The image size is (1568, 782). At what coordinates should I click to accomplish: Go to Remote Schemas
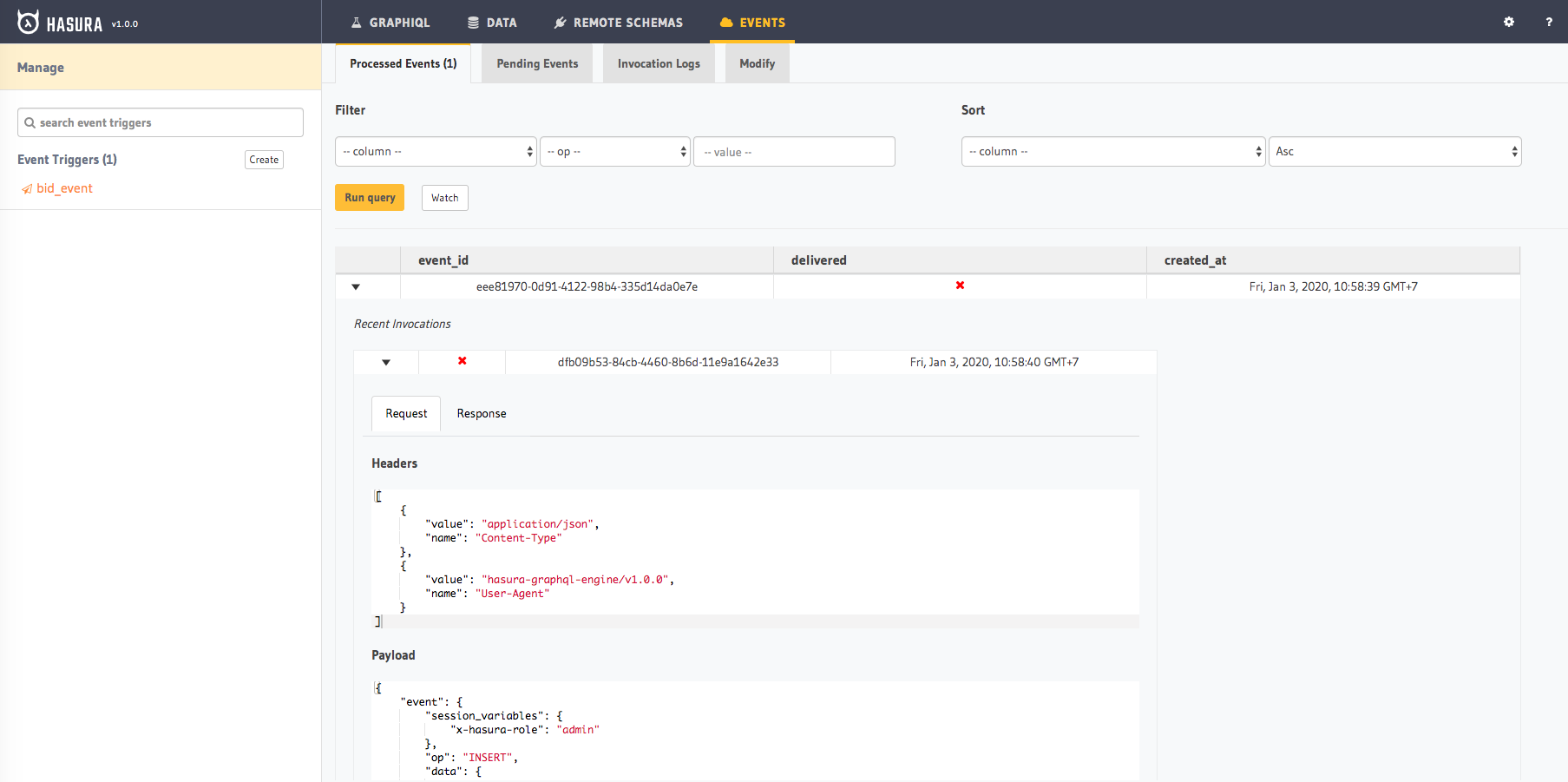click(x=619, y=23)
